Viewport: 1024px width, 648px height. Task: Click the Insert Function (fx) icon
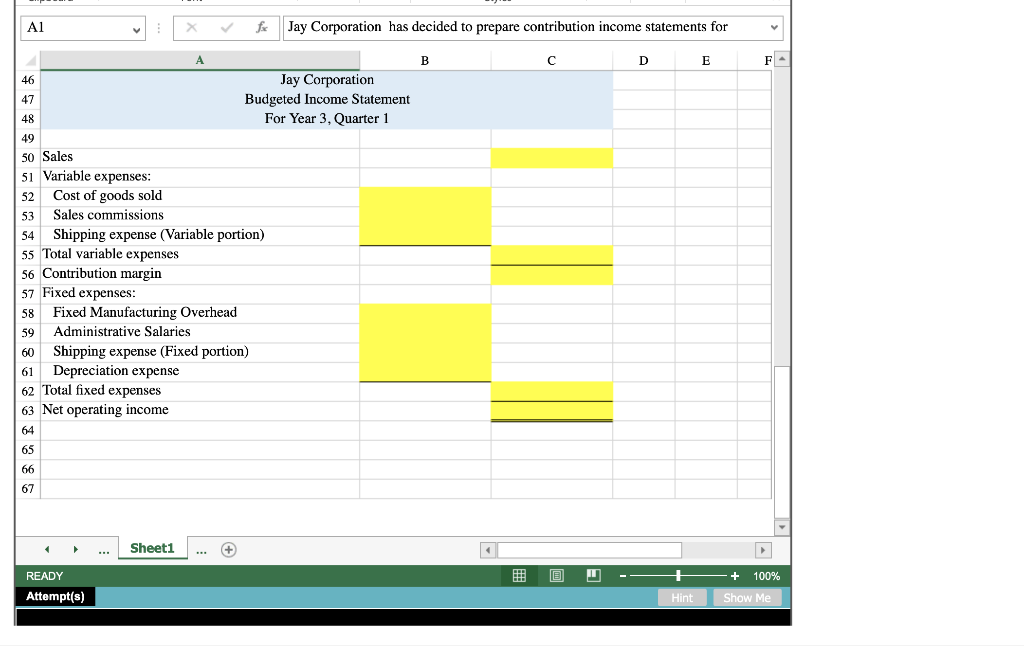click(x=262, y=27)
